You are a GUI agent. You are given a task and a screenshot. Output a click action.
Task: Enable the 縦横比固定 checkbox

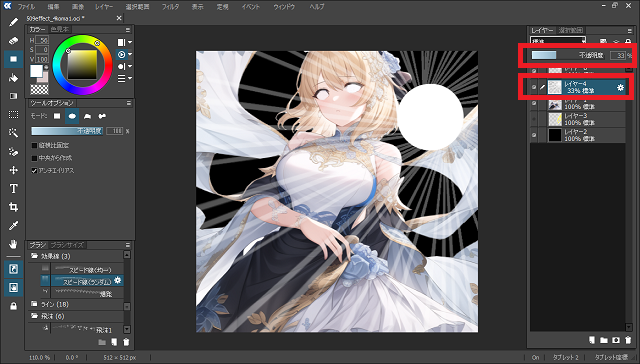[x=34, y=145]
